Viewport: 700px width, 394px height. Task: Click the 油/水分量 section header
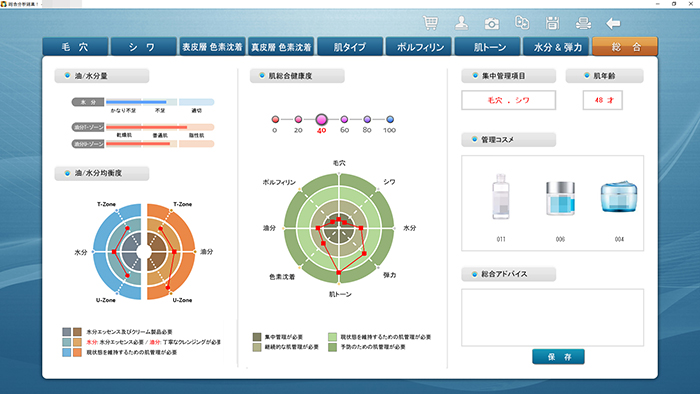102,76
